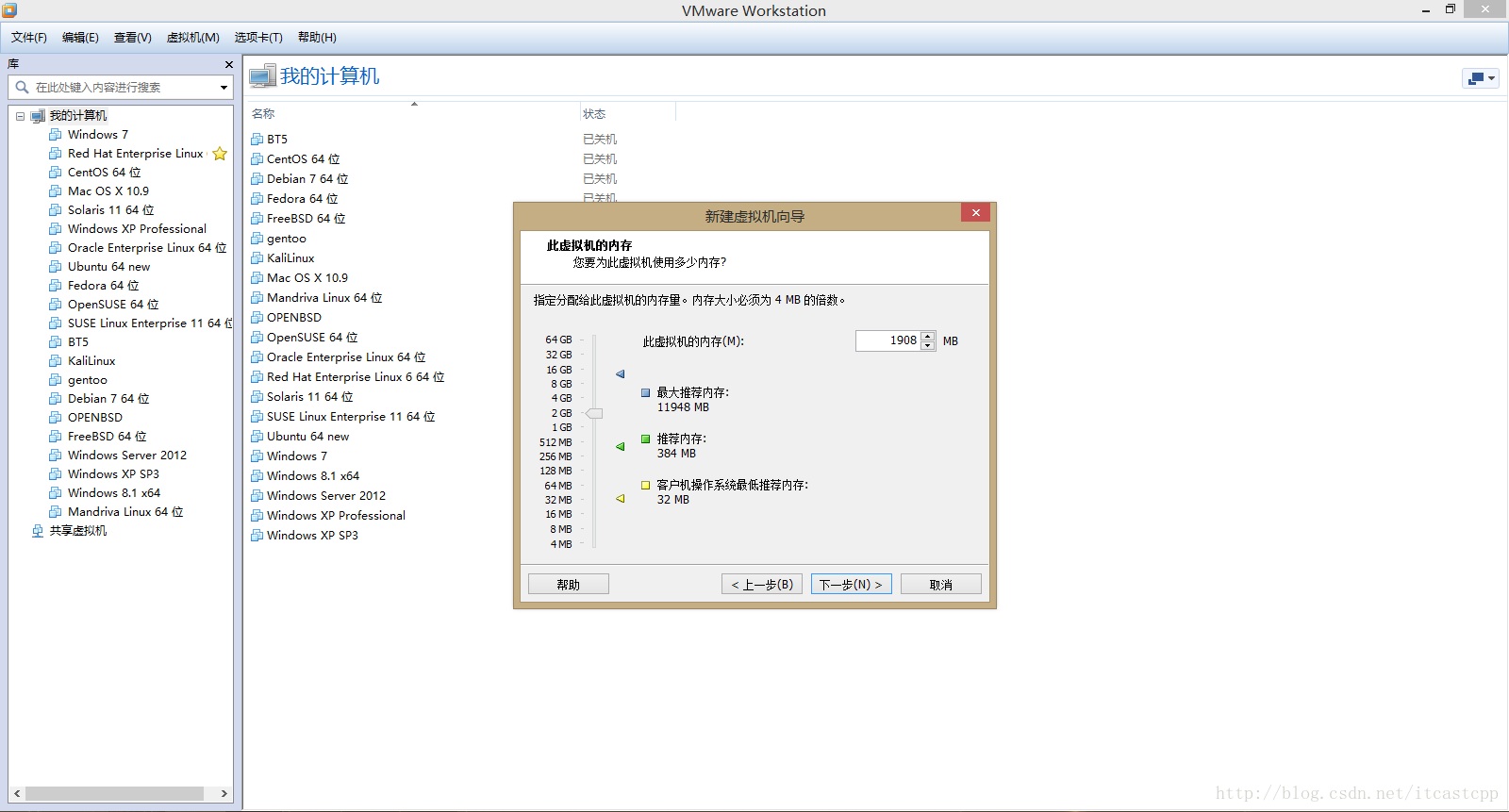Click the VM icon beside Windows Server 2012 in main list

[x=257, y=496]
